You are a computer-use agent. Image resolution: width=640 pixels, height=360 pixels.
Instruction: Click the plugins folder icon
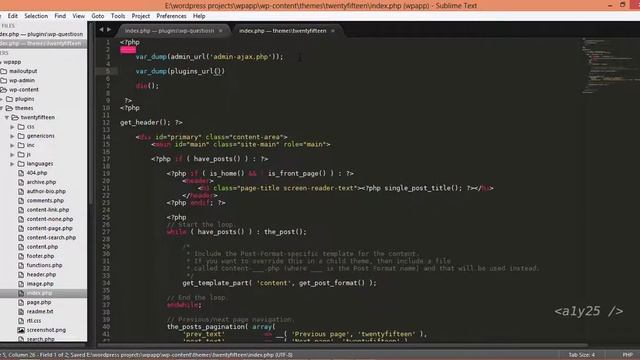click(x=10, y=99)
